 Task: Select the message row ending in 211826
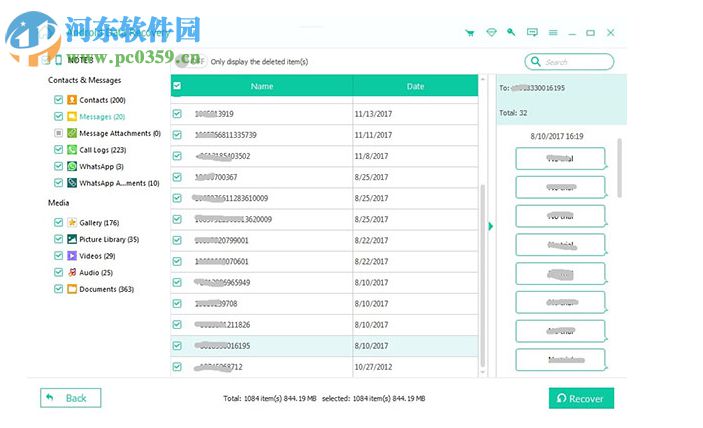(324, 324)
